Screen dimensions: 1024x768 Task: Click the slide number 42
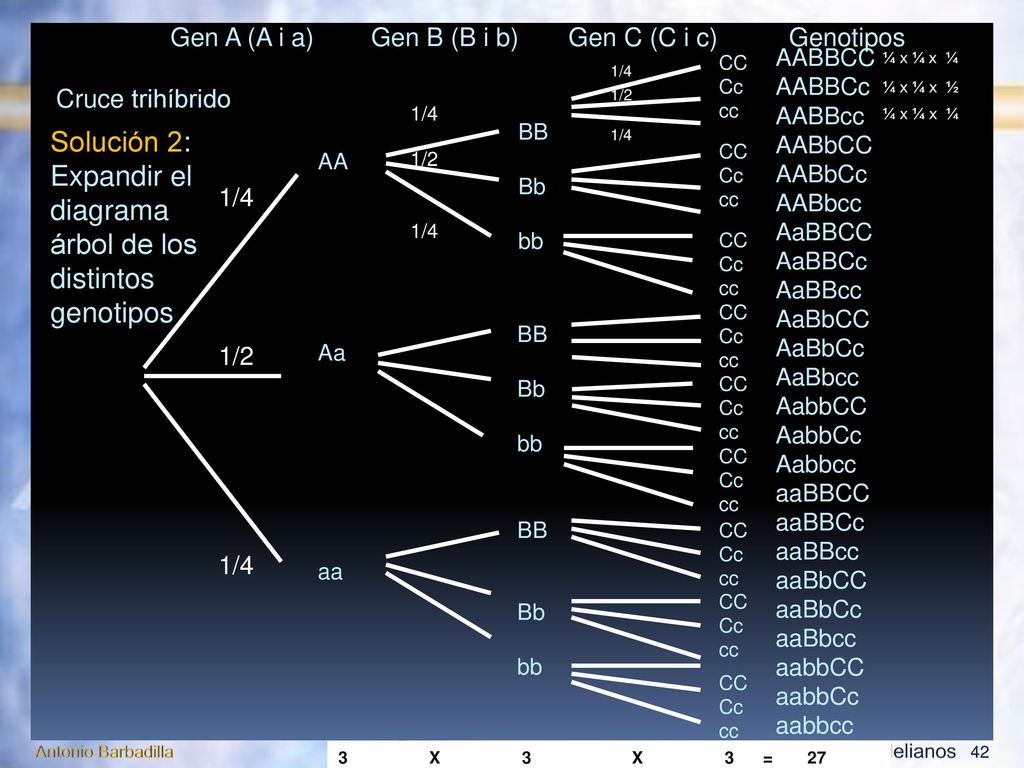[x=980, y=752]
